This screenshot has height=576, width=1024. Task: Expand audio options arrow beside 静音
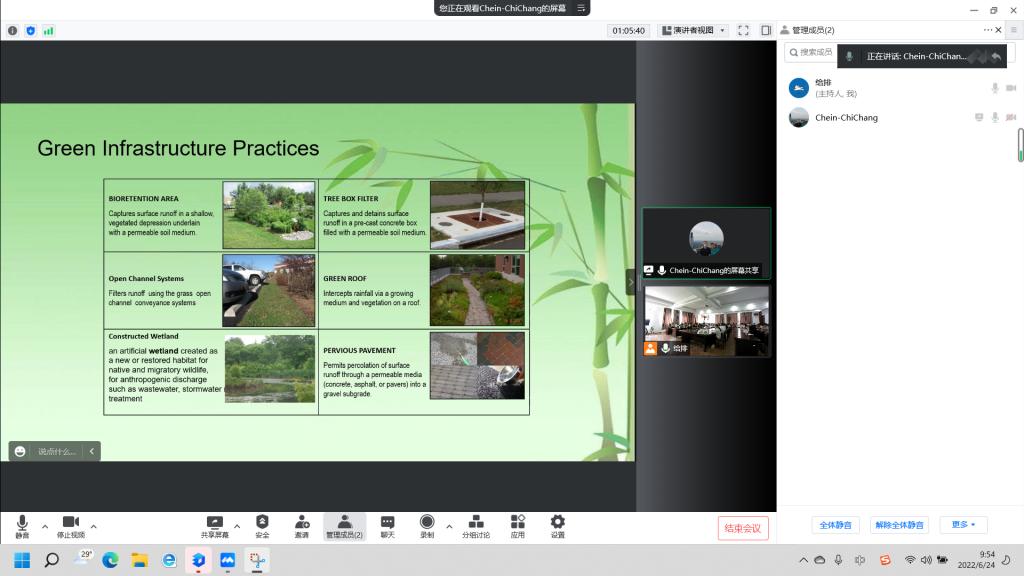44,526
